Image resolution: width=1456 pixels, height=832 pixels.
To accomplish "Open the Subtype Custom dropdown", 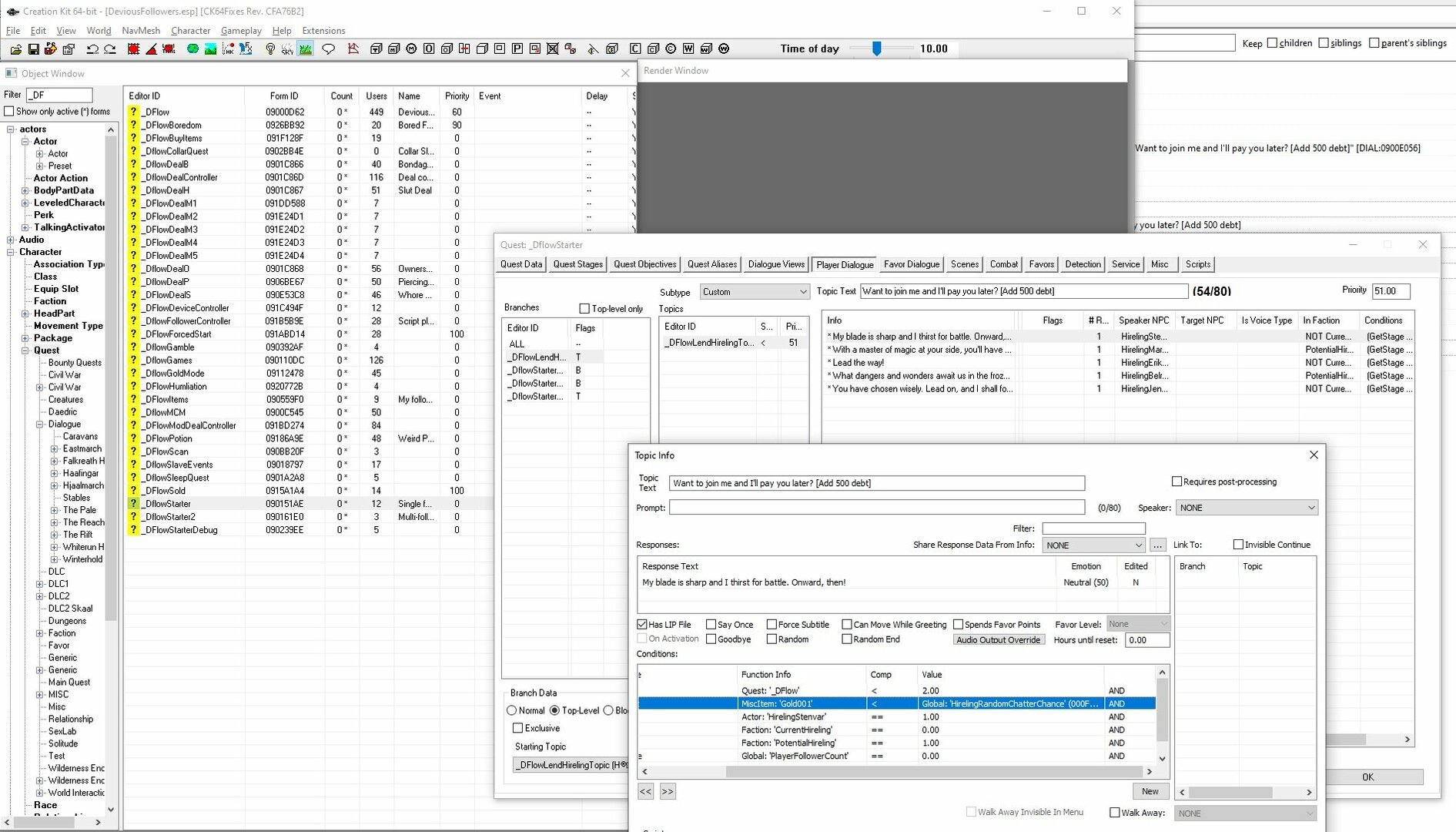I will [x=754, y=292].
